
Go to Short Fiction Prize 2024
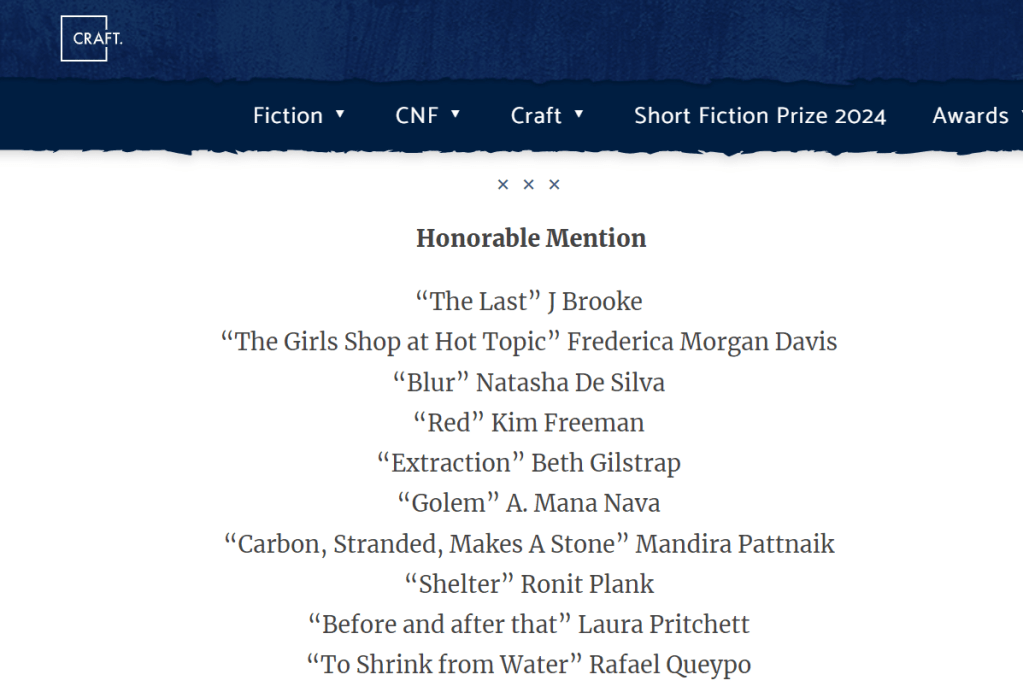click(760, 116)
